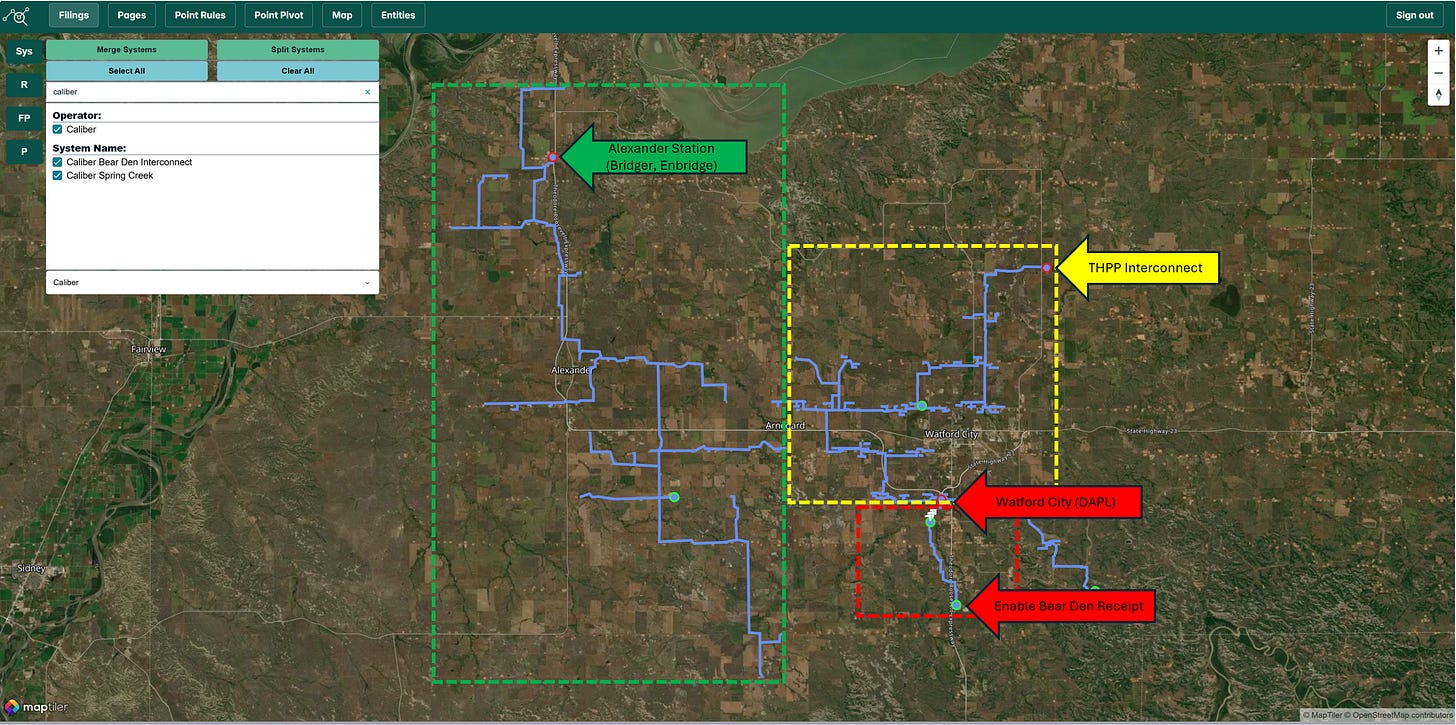This screenshot has width=1456, height=725.
Task: Click the Alexander town label on map
Action: (x=572, y=370)
